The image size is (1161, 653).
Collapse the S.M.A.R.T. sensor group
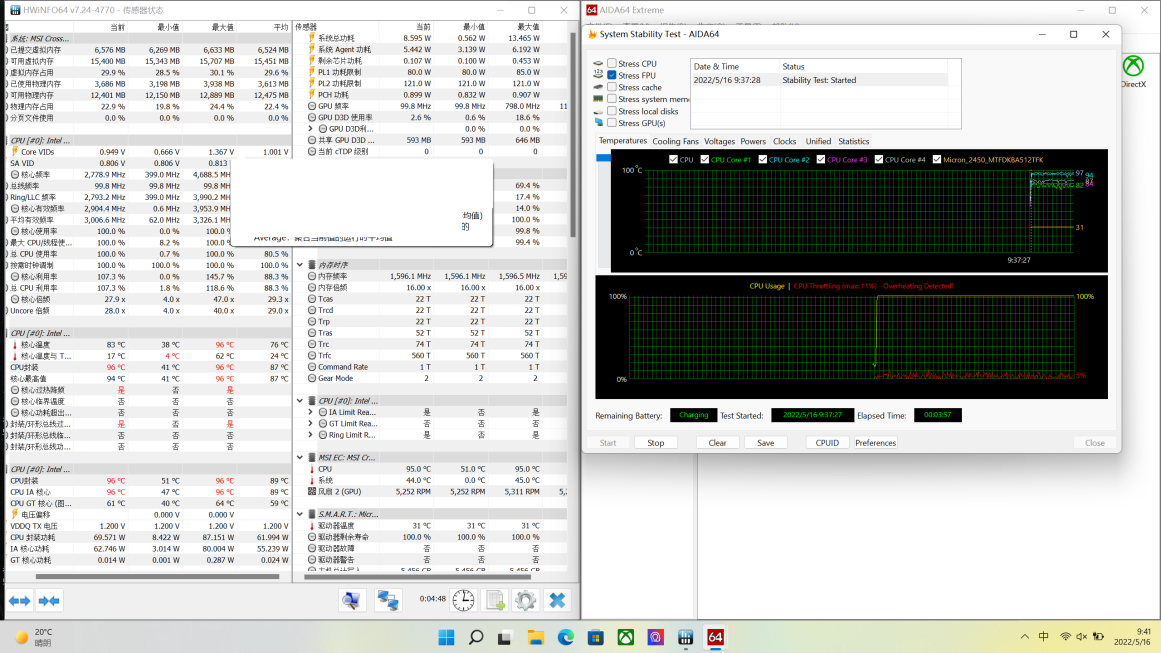coord(300,514)
